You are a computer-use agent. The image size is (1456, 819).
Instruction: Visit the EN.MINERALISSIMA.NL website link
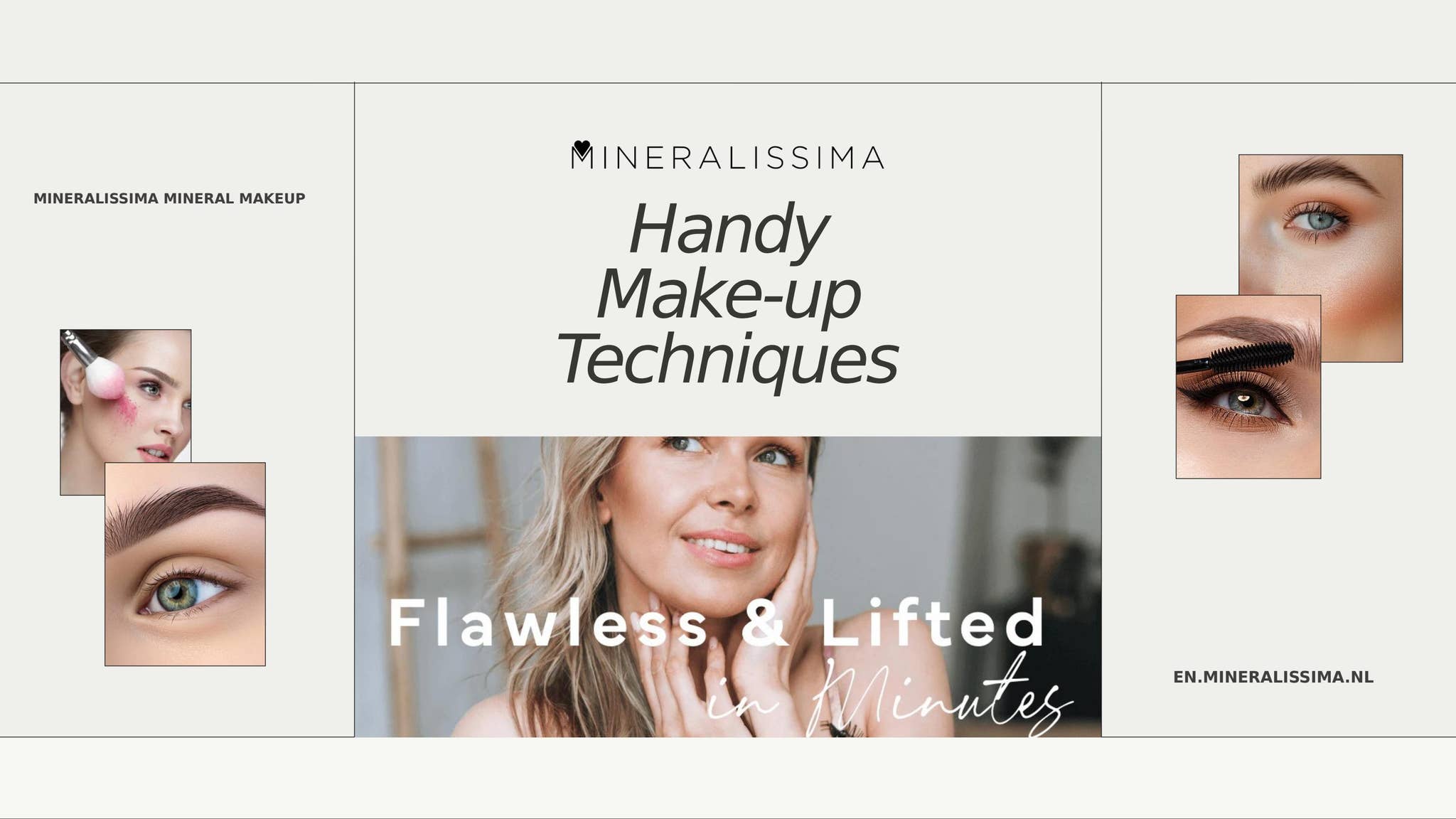point(1273,678)
